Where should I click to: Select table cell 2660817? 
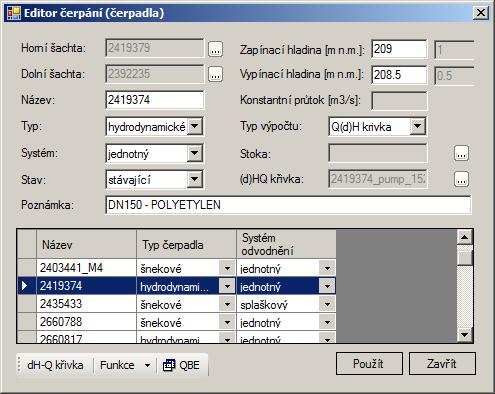pyautogui.click(x=86, y=337)
